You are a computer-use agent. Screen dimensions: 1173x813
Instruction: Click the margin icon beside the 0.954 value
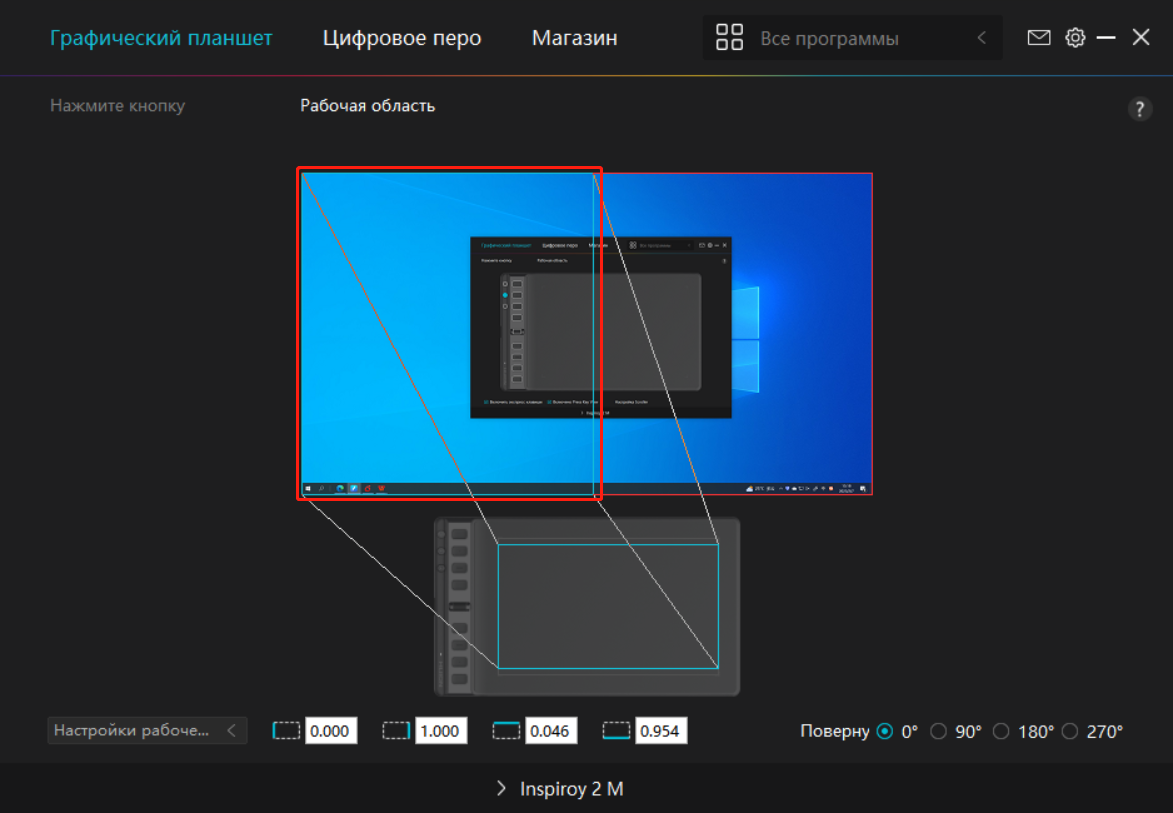pyautogui.click(x=617, y=731)
